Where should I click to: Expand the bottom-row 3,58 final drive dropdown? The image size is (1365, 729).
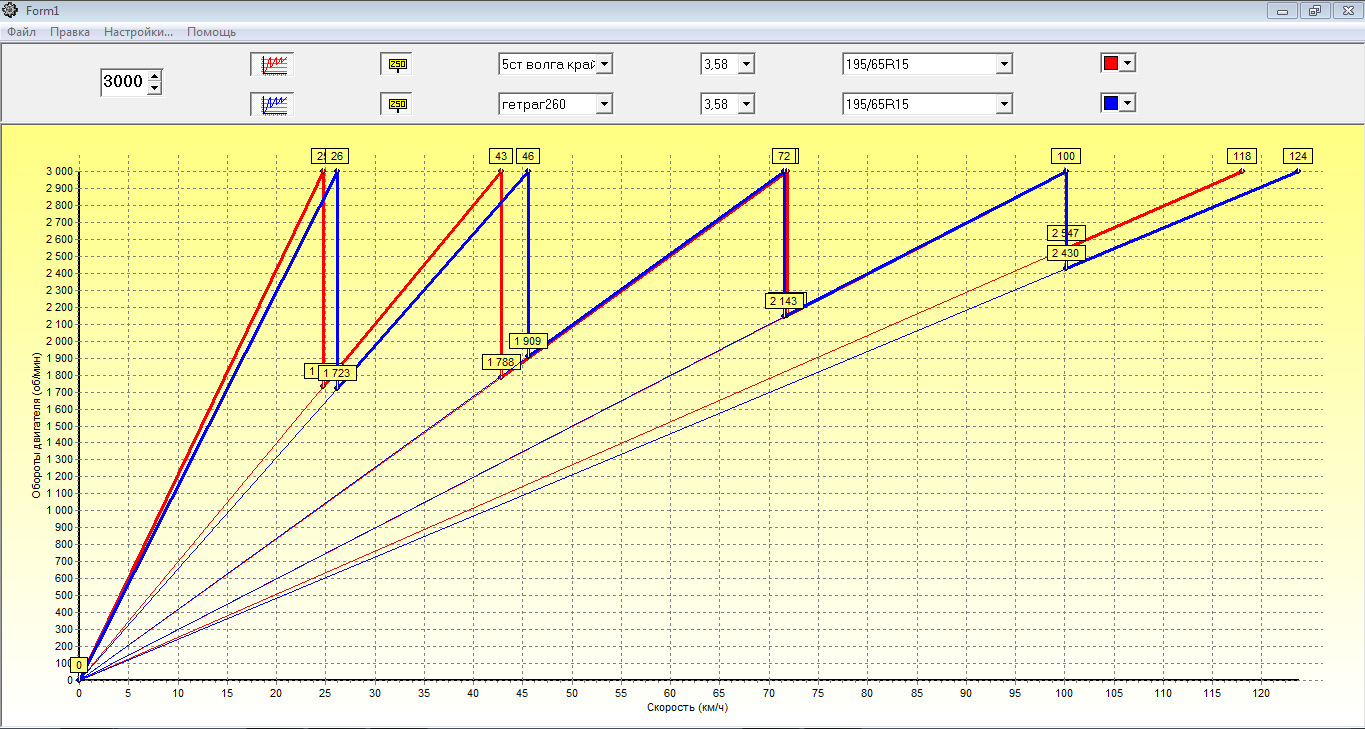(x=746, y=103)
